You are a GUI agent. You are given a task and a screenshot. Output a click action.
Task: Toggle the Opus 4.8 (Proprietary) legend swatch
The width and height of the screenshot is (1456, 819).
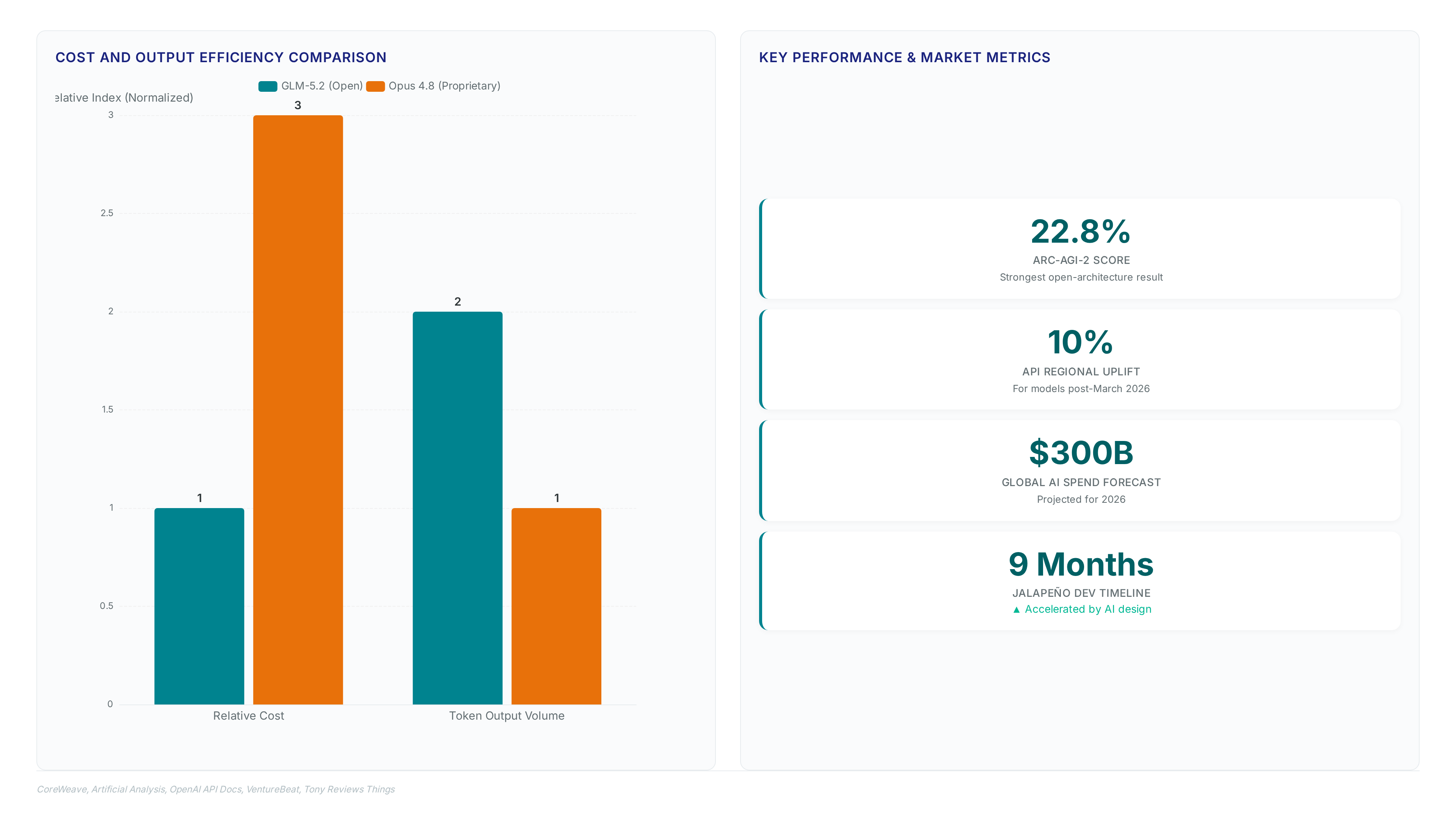coord(375,86)
